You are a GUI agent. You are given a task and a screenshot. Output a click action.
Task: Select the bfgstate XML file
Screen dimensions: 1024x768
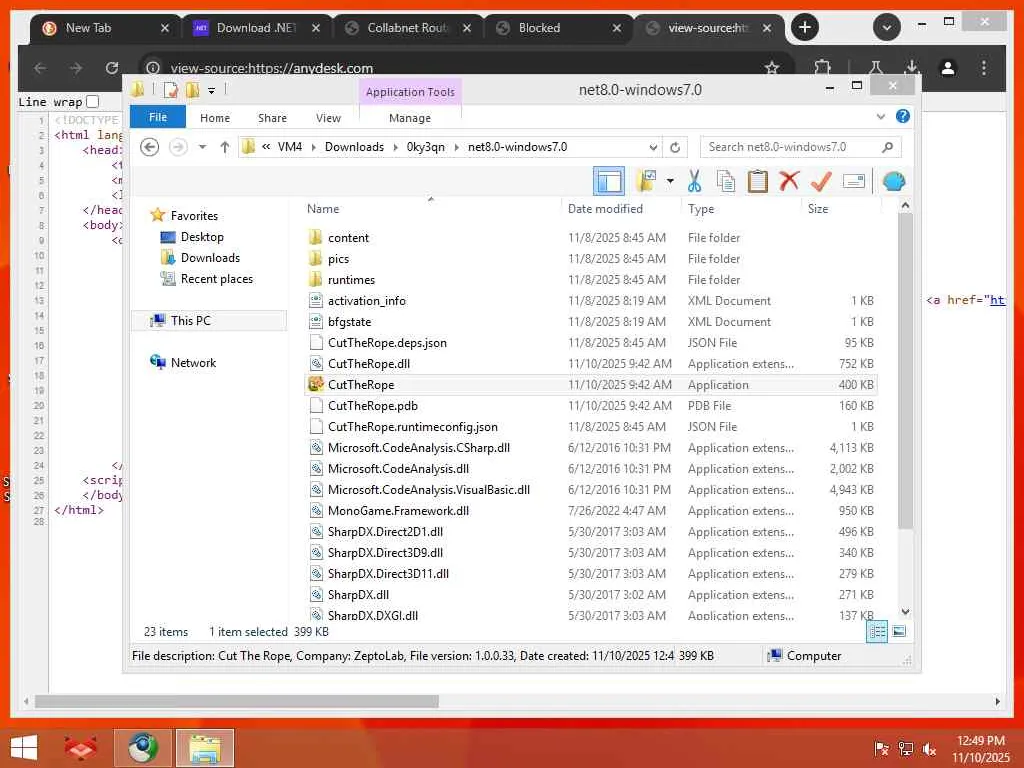tap(349, 322)
